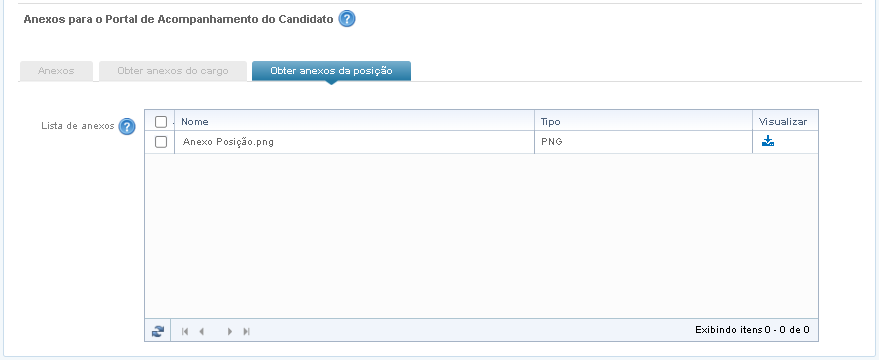The height and width of the screenshot is (360, 879).
Task: Click help icon beside Anexos para o Portal title
Action: [x=347, y=19]
